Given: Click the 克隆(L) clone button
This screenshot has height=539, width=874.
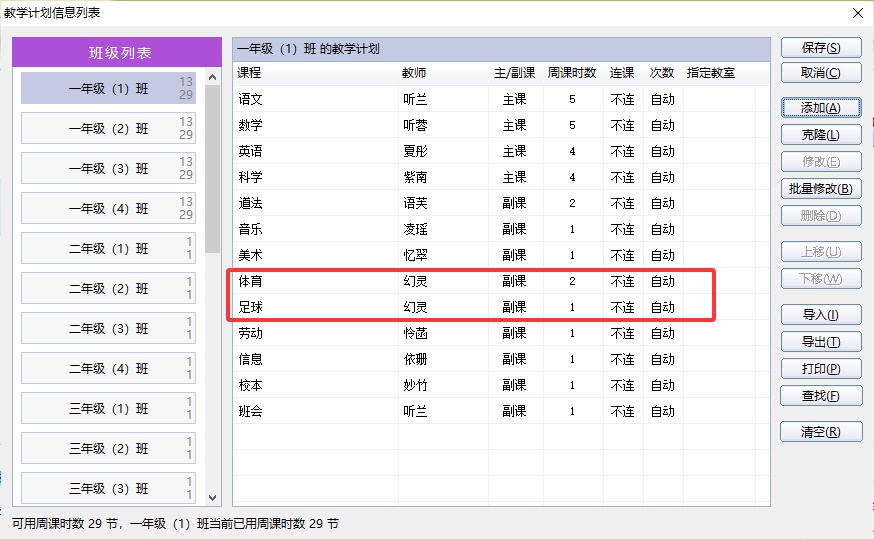Looking at the screenshot, I should tap(820, 135).
